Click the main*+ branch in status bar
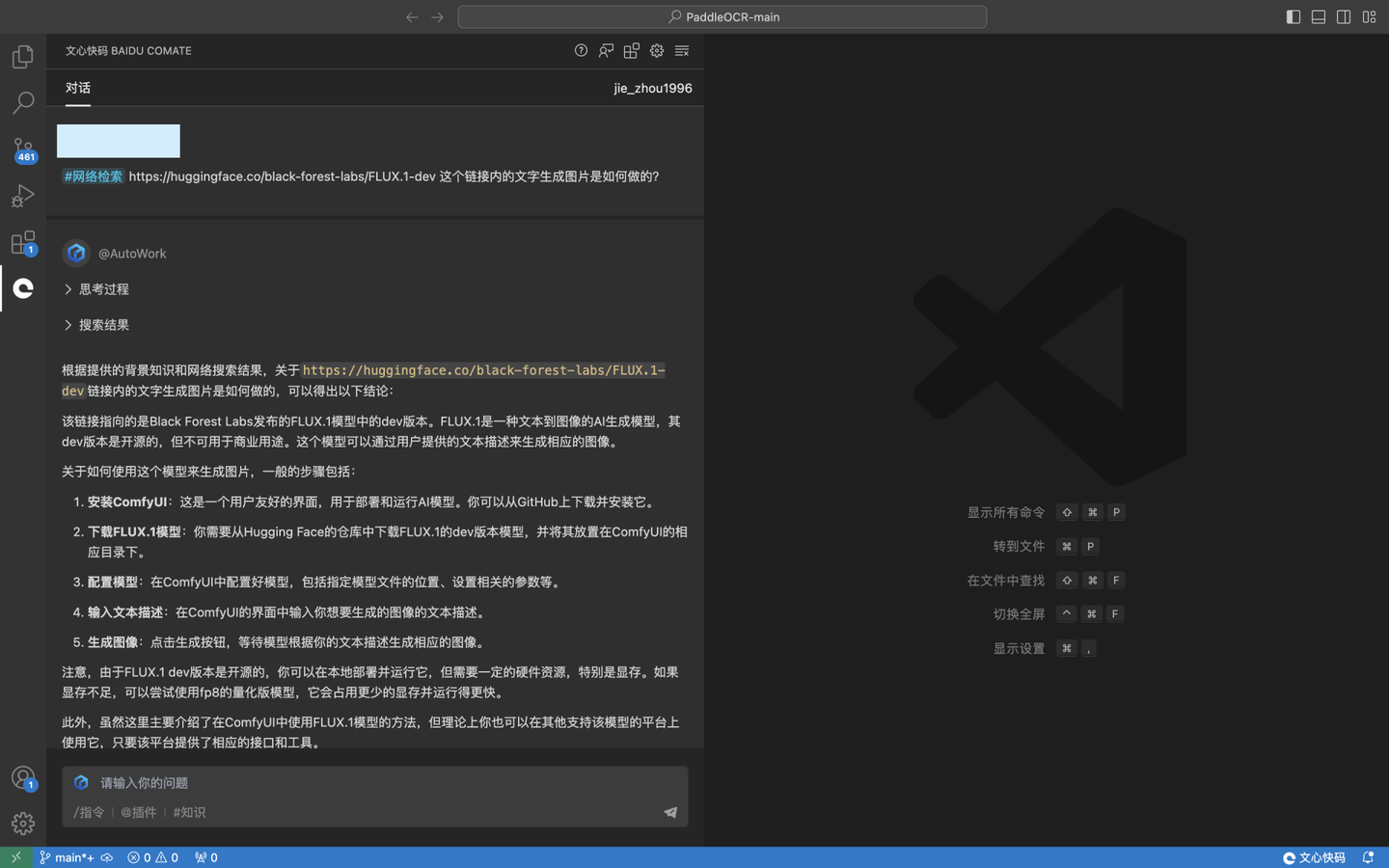 [67, 857]
